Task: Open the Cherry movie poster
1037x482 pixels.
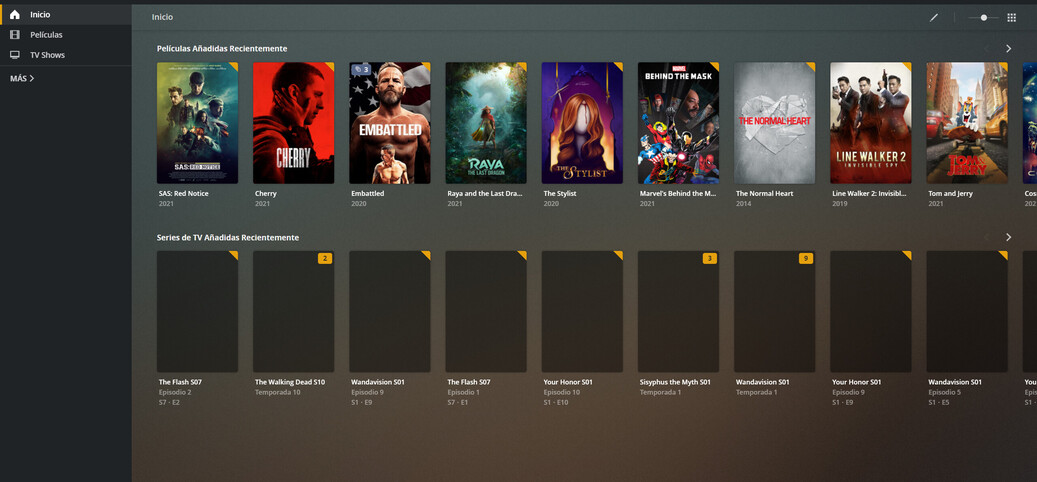Action: (x=294, y=123)
